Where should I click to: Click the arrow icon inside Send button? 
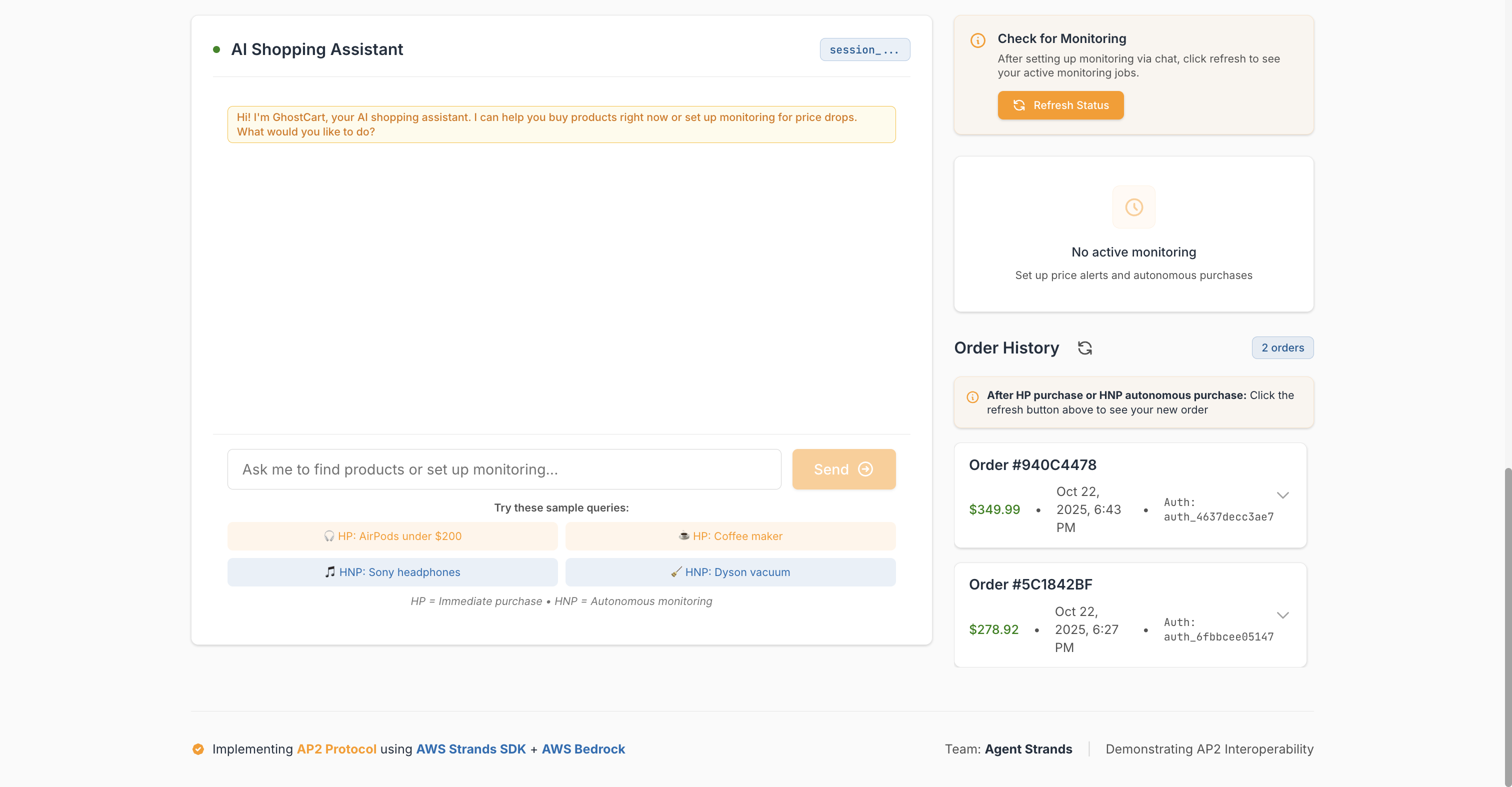865,469
